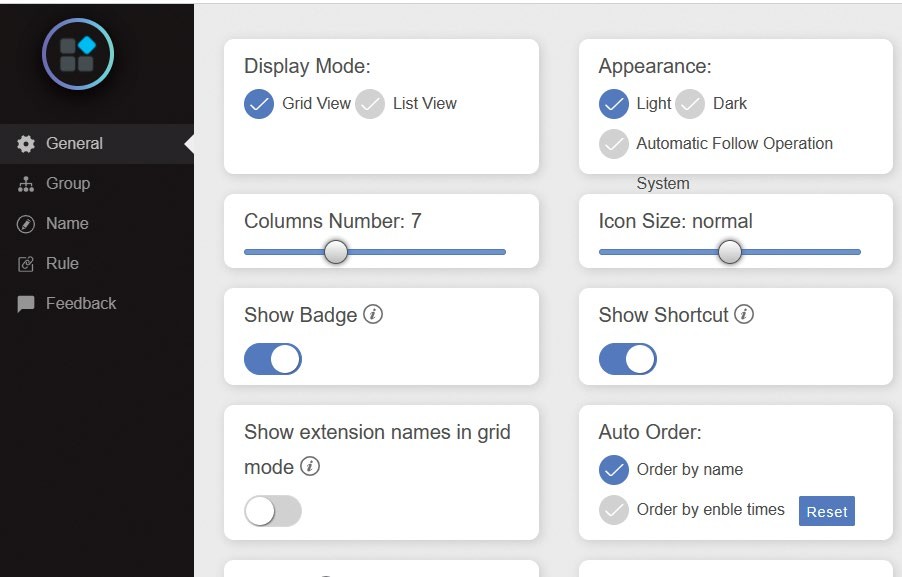Click the Group hierarchy icon in sidebar

coord(26,184)
